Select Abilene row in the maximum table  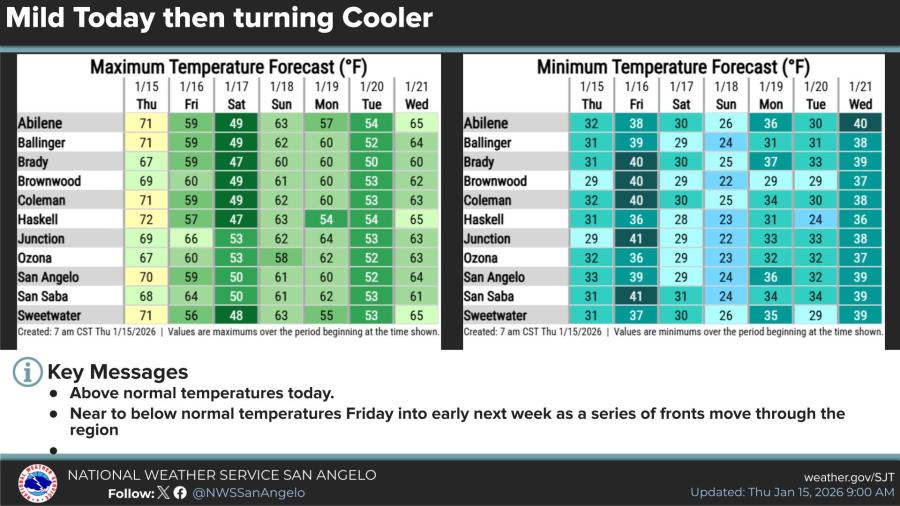pyautogui.click(x=39, y=124)
